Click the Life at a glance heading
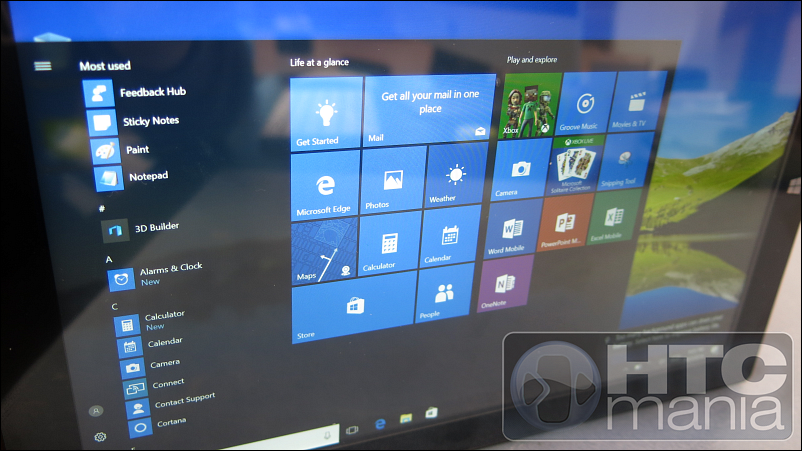Screen dimensions: 802x451 (319, 62)
